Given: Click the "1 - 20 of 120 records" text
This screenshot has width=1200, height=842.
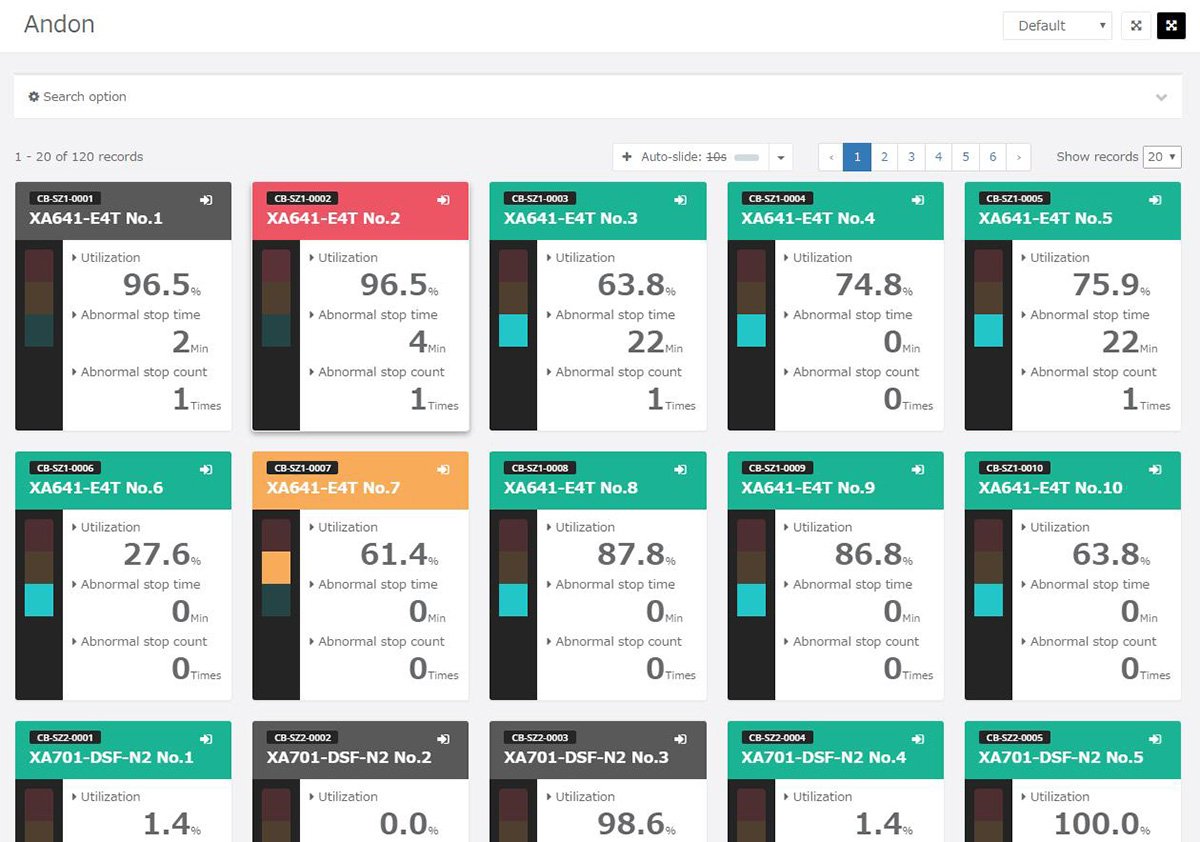Looking at the screenshot, I should (x=79, y=157).
